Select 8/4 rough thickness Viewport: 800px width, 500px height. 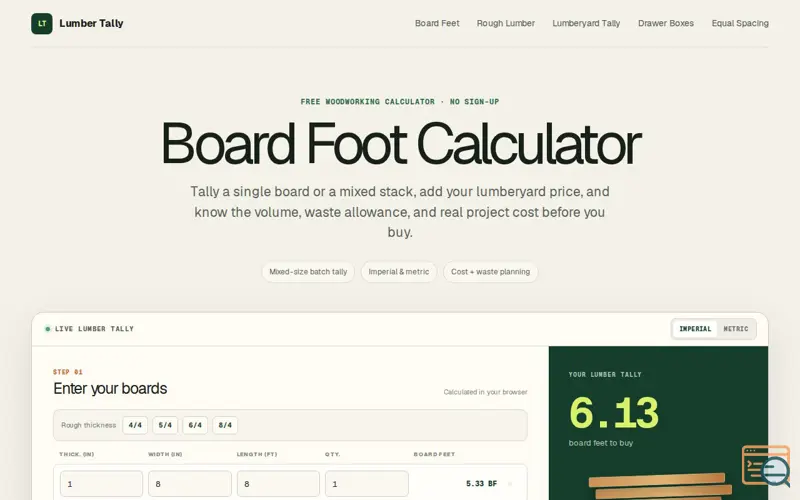click(225, 425)
